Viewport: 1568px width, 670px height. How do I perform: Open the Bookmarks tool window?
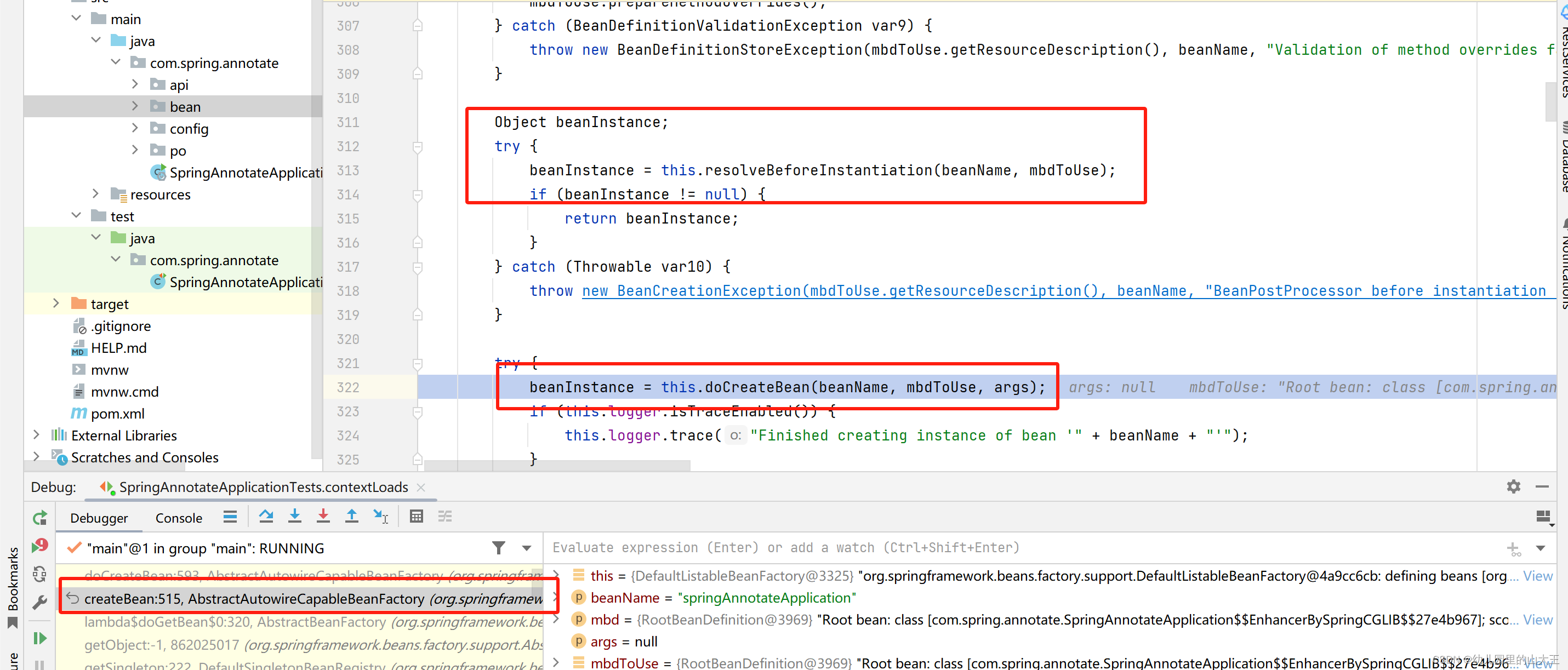(13, 587)
